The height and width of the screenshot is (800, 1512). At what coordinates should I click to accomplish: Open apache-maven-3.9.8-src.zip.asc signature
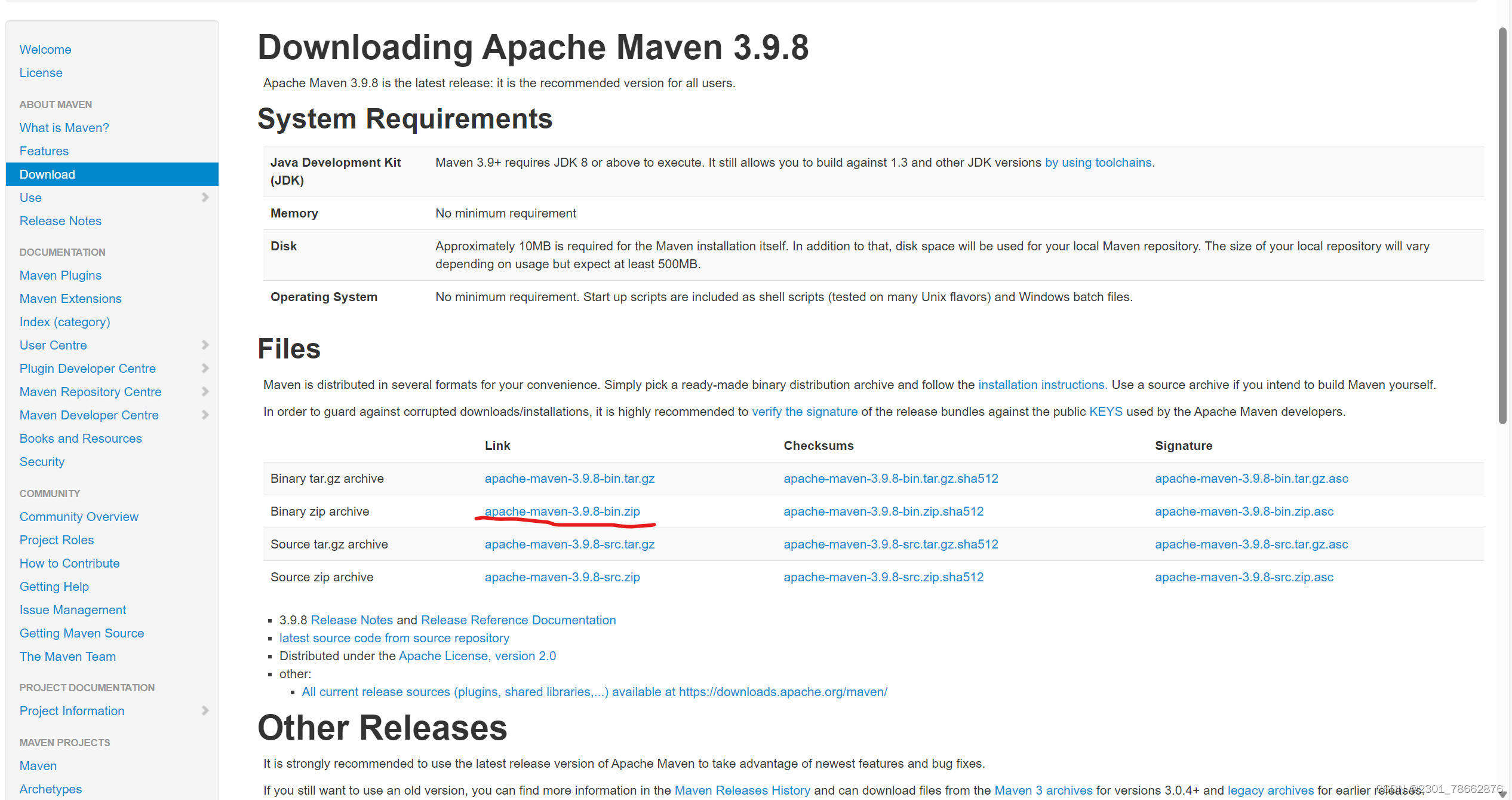pos(1244,577)
